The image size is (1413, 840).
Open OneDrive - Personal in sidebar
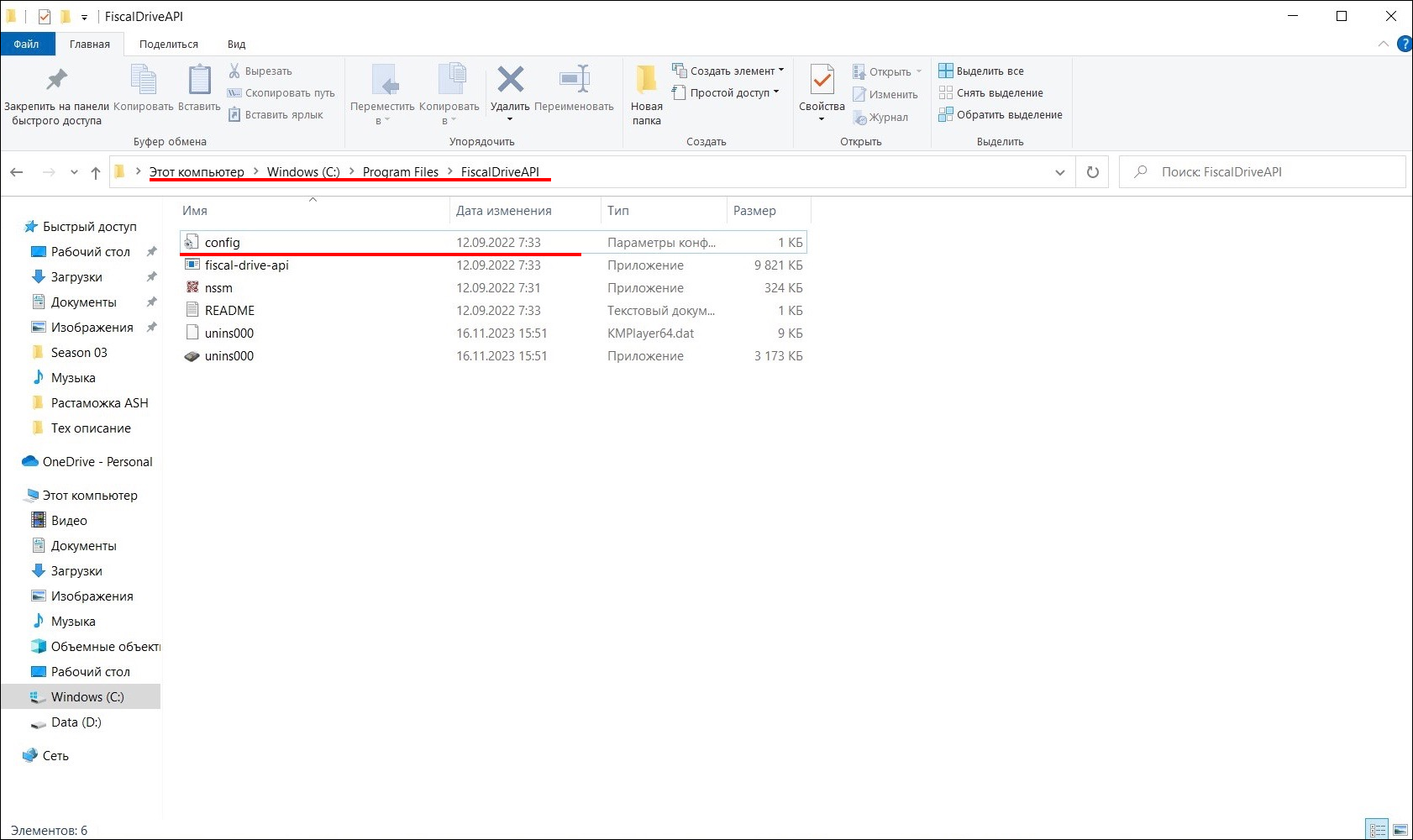click(x=87, y=461)
